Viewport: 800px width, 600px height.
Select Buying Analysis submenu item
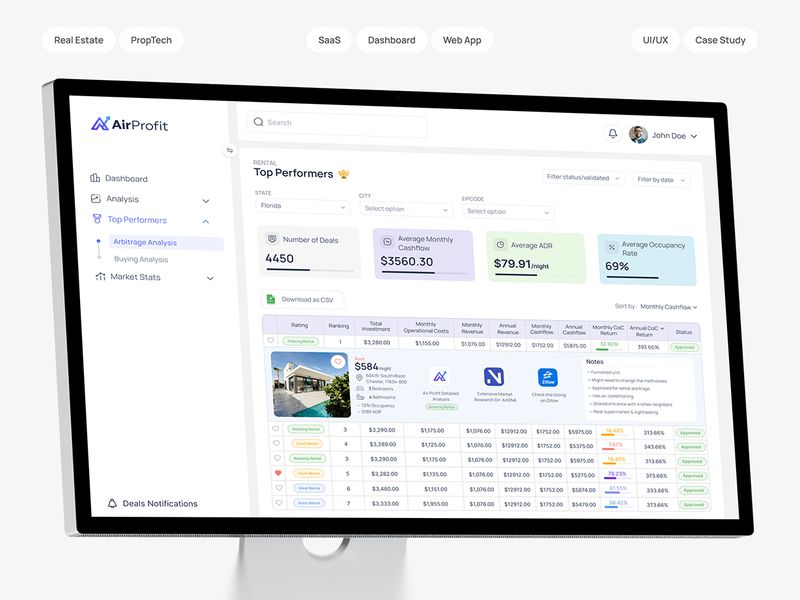coord(141,259)
